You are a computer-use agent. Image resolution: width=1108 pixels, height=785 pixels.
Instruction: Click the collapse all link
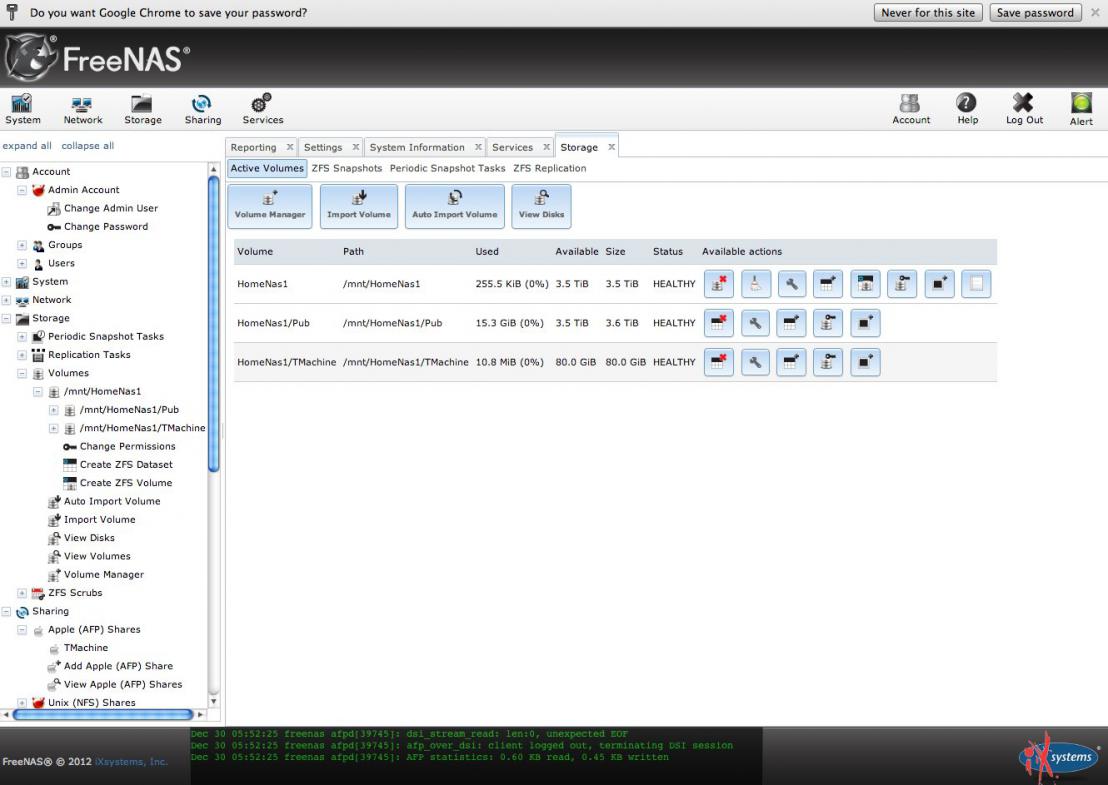(x=88, y=146)
